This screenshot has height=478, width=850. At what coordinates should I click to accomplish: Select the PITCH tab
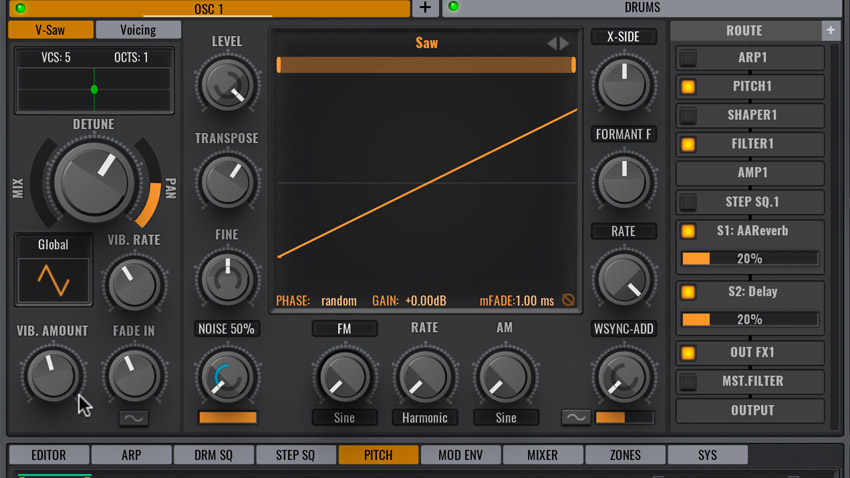[x=378, y=455]
